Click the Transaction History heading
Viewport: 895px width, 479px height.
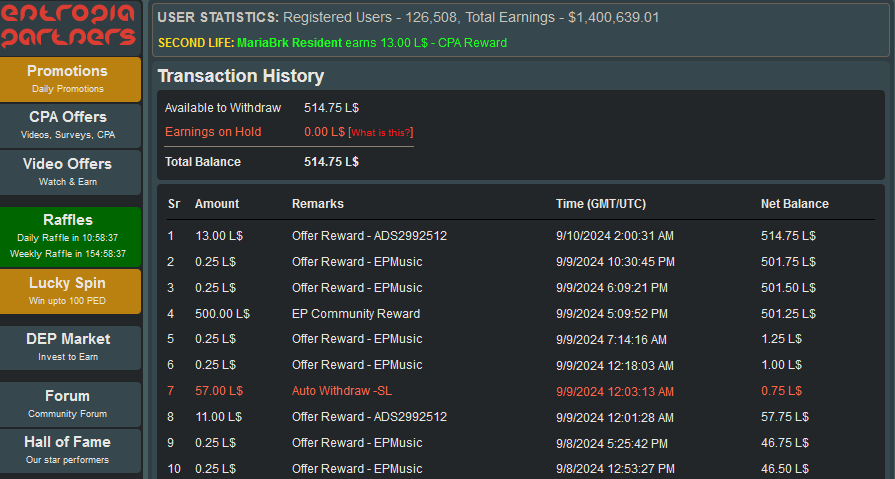tap(241, 76)
